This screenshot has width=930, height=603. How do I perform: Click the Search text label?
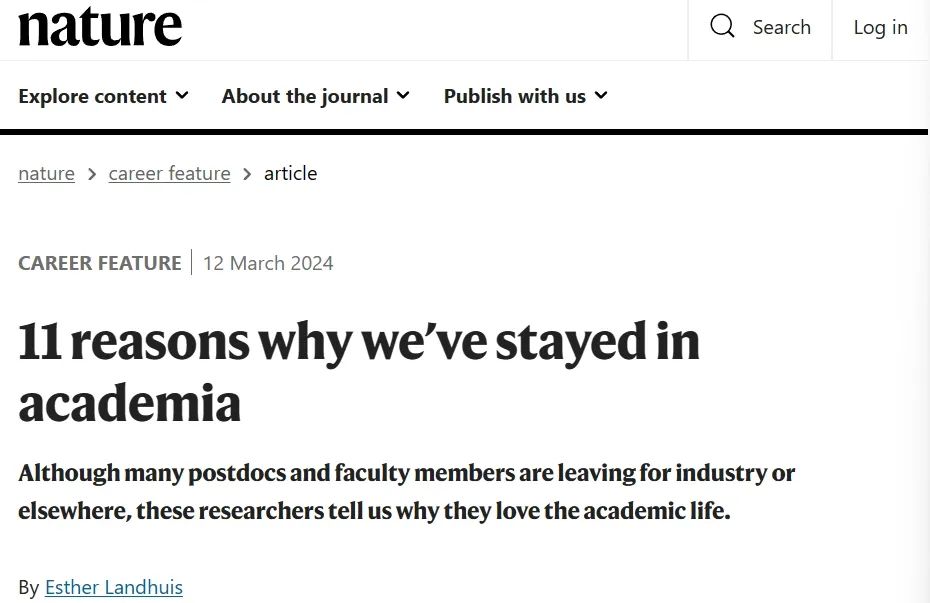click(782, 27)
